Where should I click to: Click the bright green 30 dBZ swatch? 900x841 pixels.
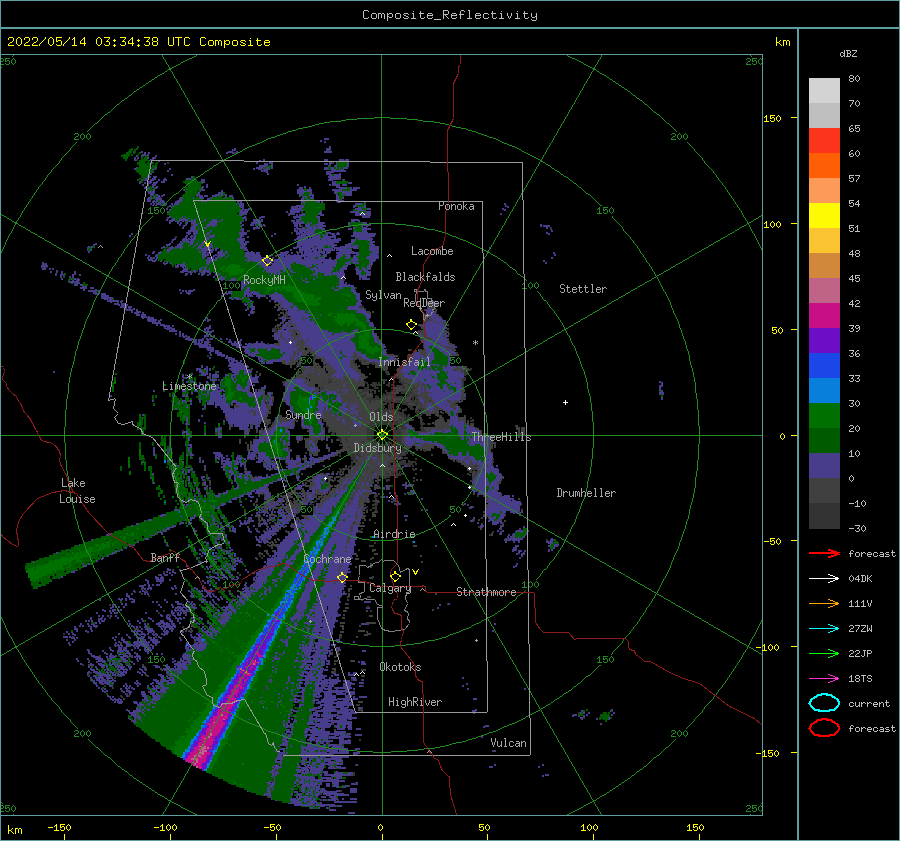824,415
